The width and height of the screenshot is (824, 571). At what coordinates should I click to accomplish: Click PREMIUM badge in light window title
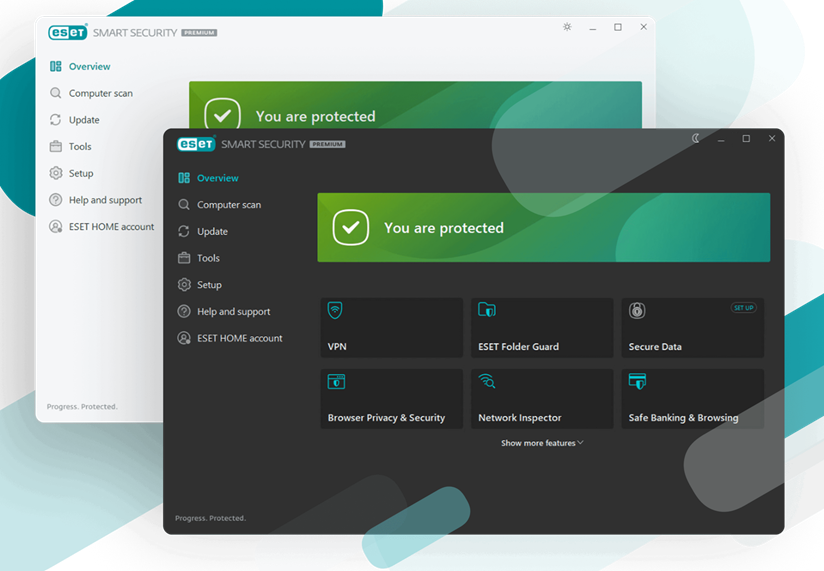coord(199,33)
